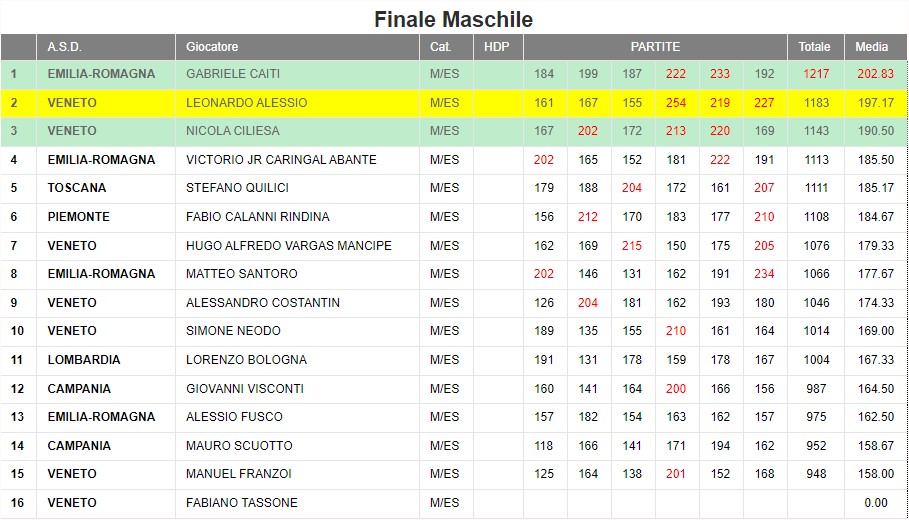Select the red 254 game score
Screen dimensions: 909x520
[676, 103]
